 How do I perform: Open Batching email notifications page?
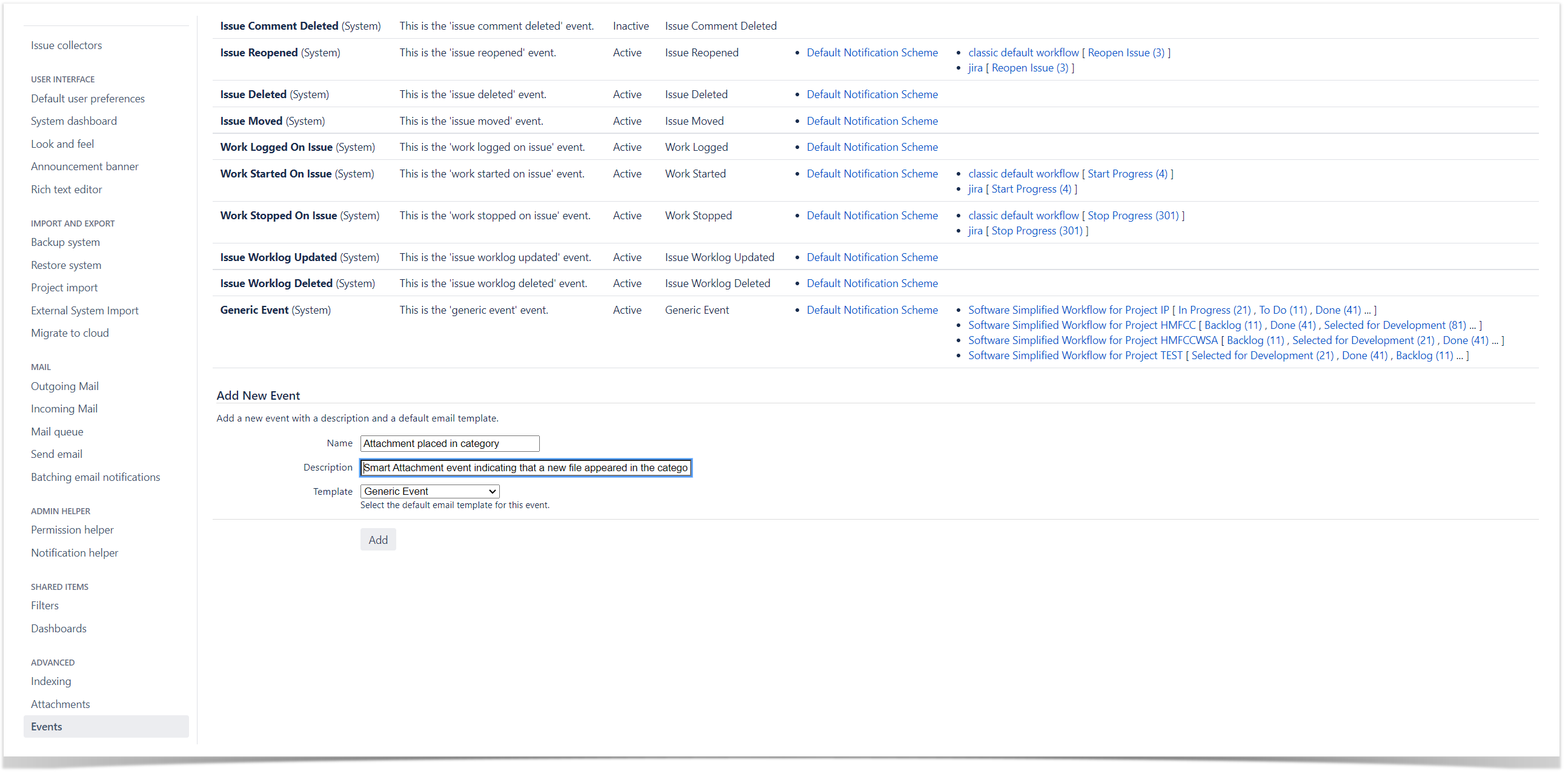click(x=95, y=477)
